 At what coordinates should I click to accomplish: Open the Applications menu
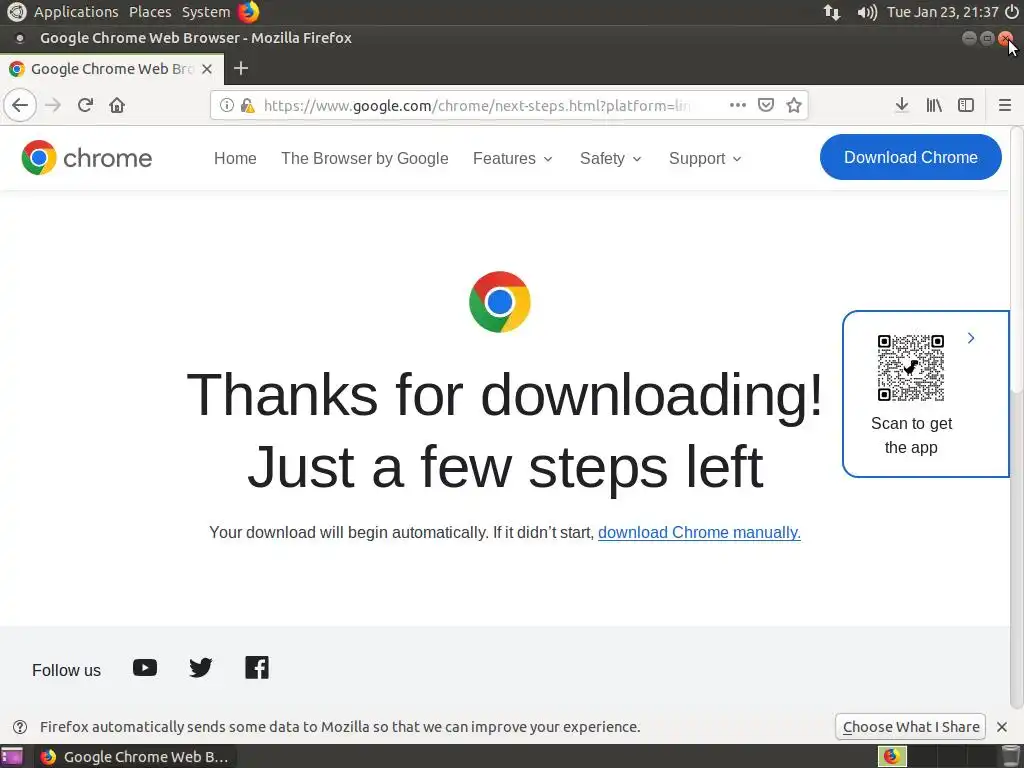click(76, 12)
